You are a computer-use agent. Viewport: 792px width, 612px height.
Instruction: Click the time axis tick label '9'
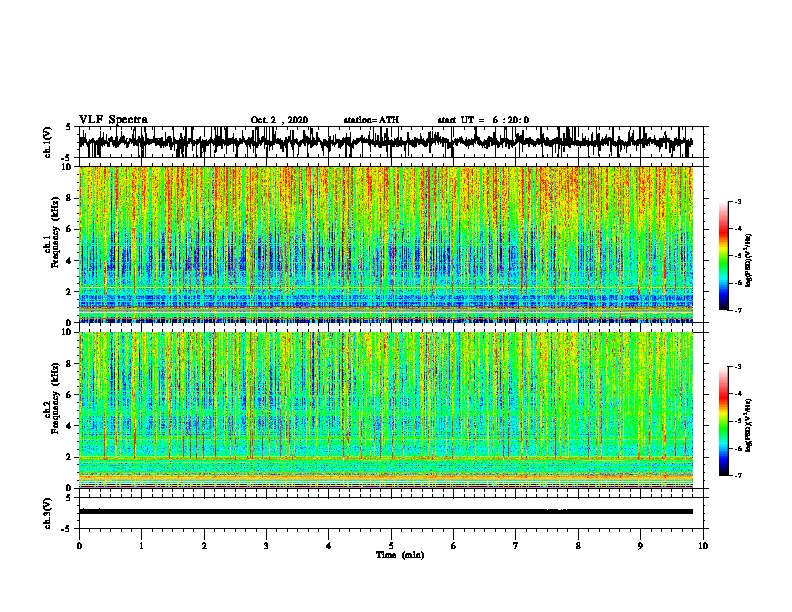pos(640,546)
